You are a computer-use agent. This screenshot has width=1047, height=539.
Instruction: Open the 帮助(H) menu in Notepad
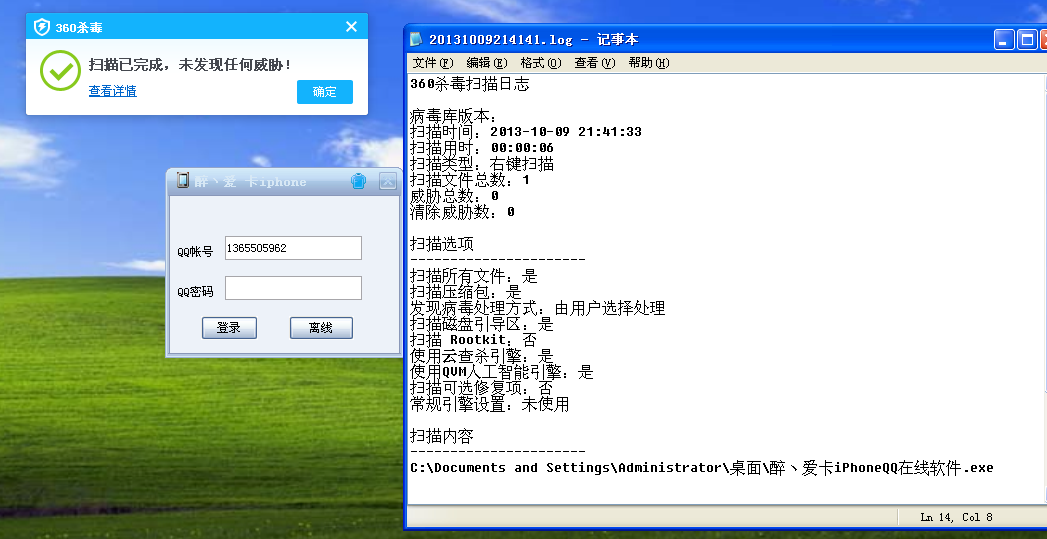[648, 63]
